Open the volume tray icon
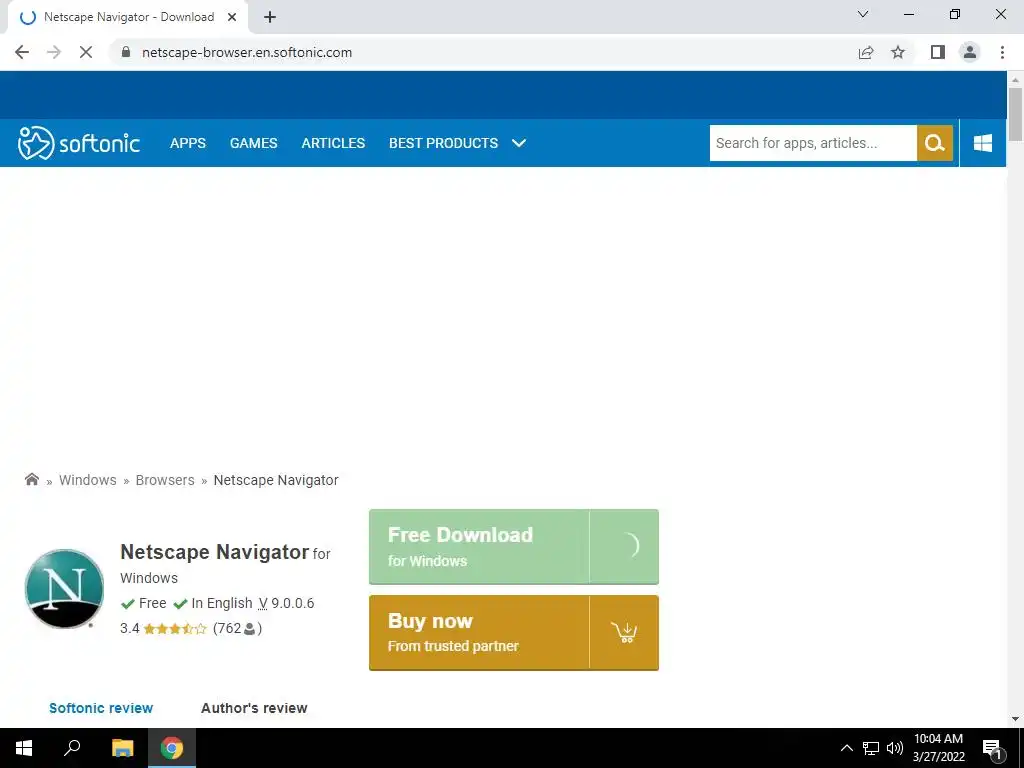The image size is (1024, 768). coord(895,748)
